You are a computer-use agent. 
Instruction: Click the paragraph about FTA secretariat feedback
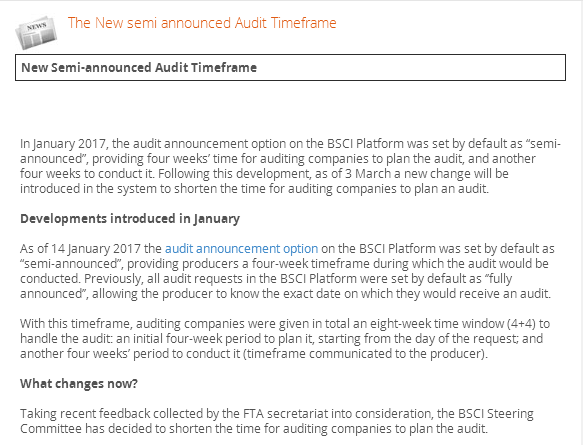coord(277,421)
